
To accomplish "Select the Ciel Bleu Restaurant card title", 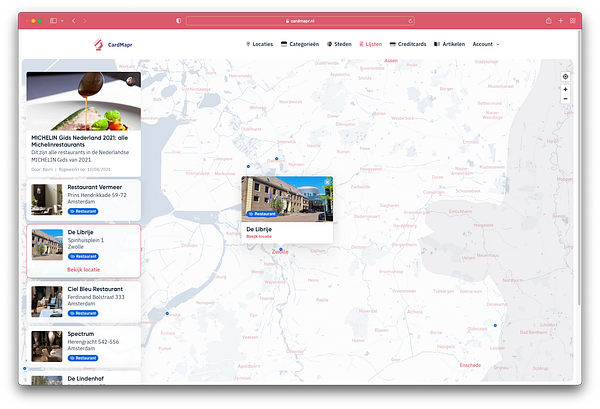I will pyautogui.click(x=95, y=289).
